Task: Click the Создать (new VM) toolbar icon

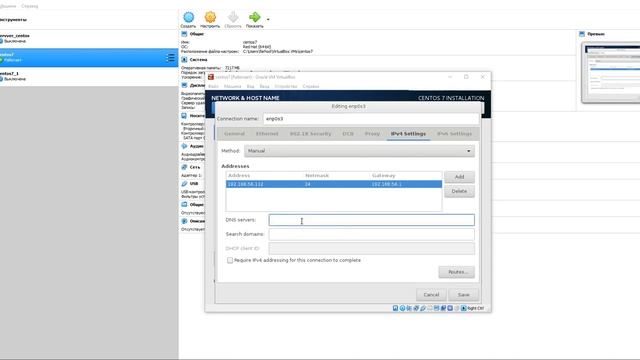Action: click(x=189, y=17)
